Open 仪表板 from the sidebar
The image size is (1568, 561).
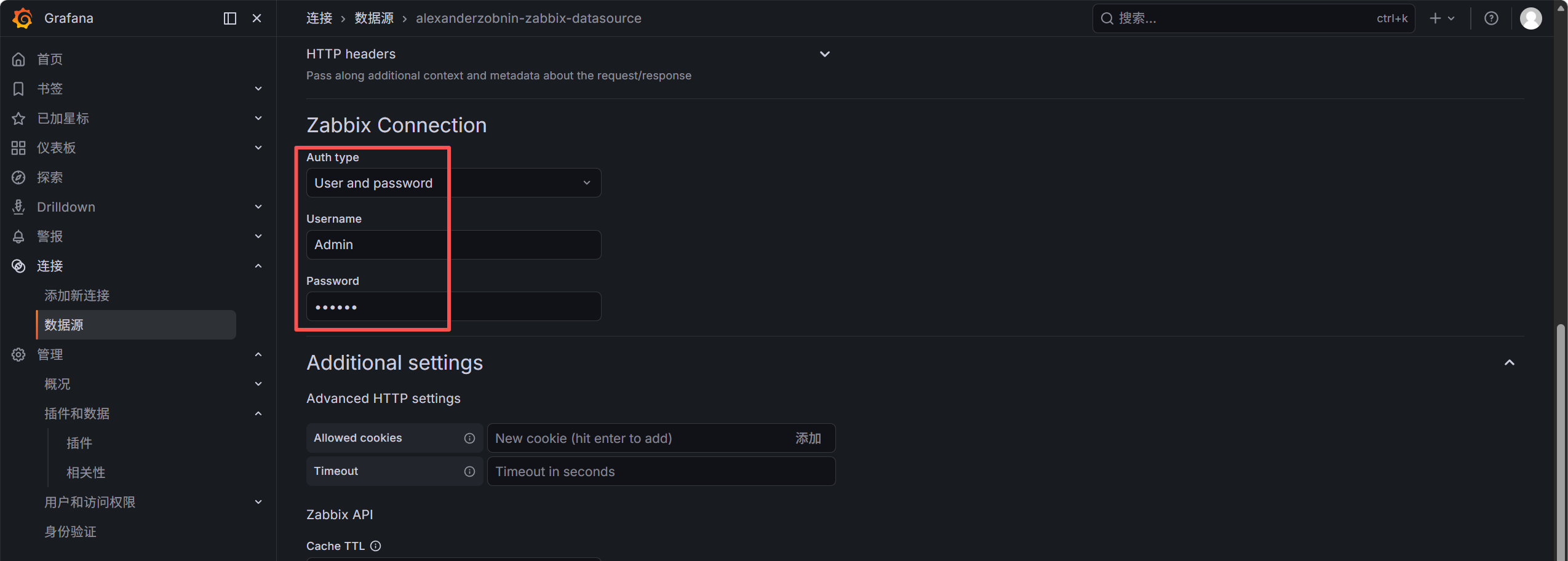pos(57,148)
